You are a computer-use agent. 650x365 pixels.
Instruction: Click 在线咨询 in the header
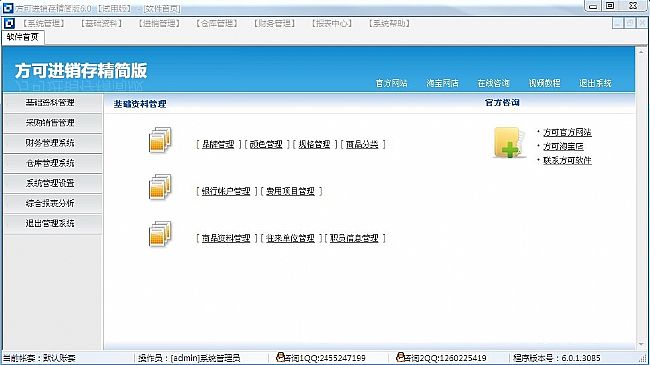click(493, 83)
